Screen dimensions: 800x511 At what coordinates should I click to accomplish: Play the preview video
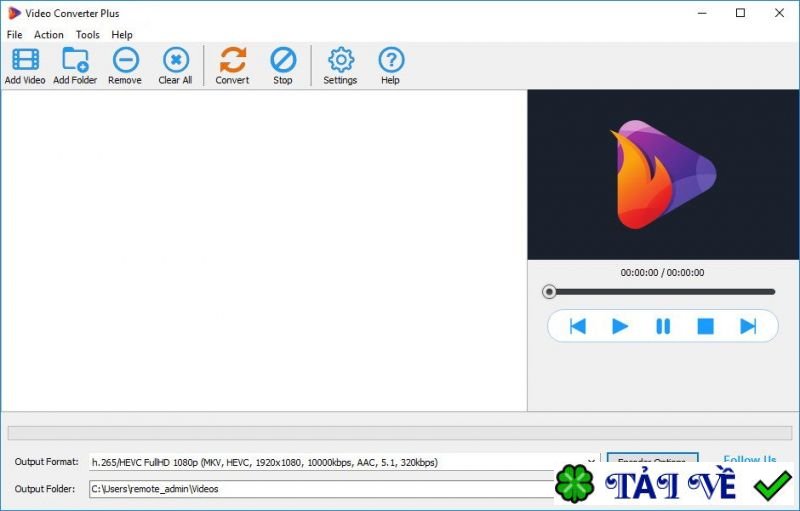pyautogui.click(x=619, y=326)
